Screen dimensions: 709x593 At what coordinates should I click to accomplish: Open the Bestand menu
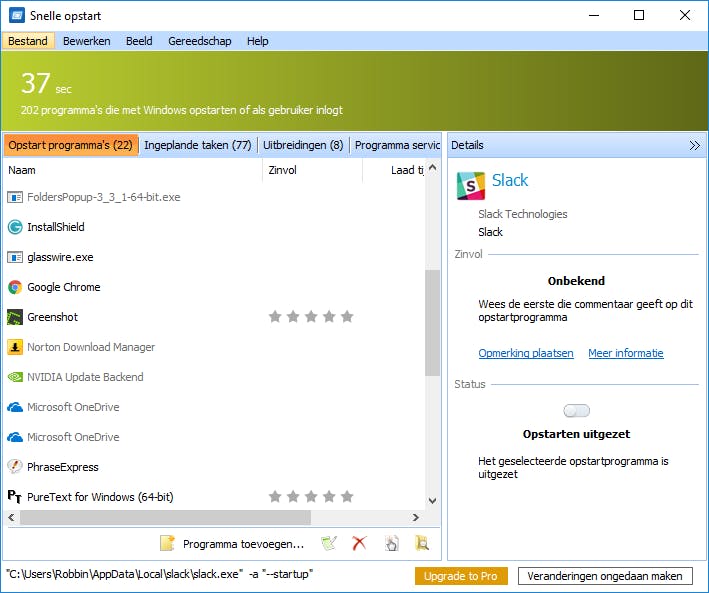(28, 41)
